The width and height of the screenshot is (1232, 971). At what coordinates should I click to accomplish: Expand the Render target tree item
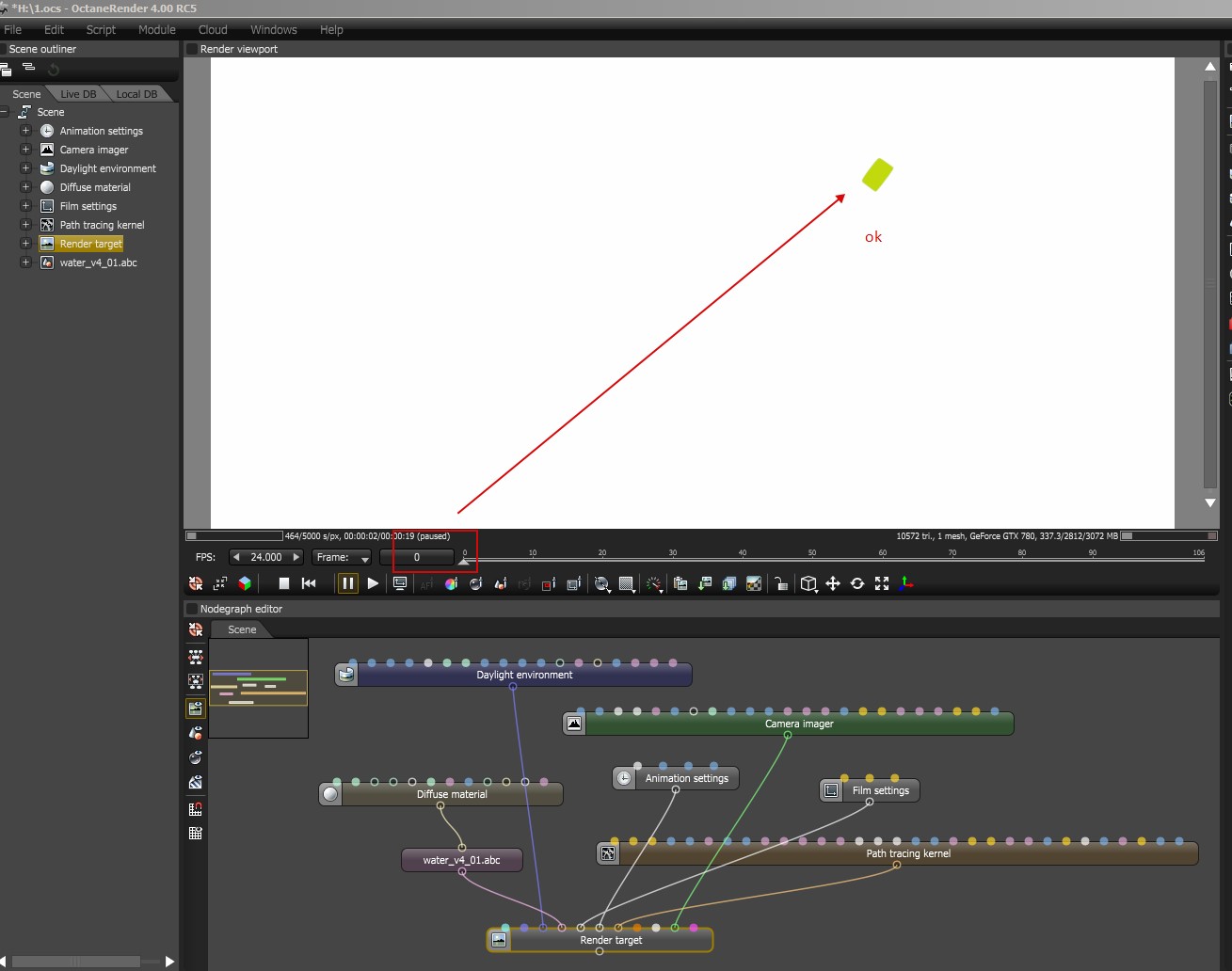point(26,244)
